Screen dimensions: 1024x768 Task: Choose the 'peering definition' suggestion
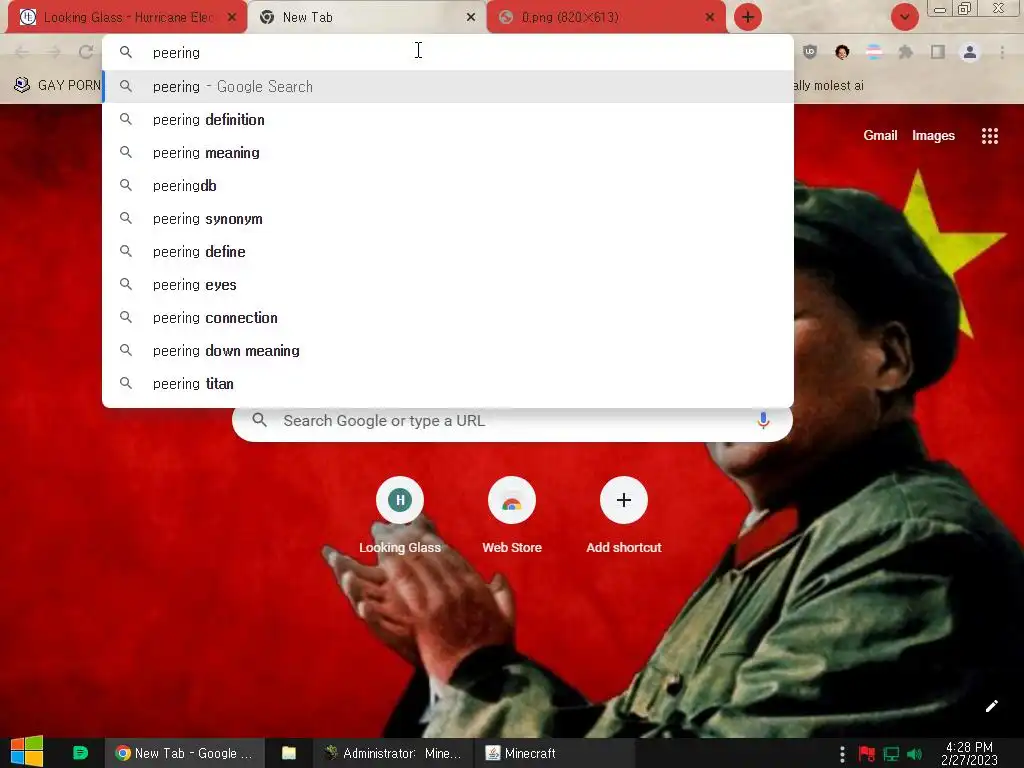(x=448, y=120)
